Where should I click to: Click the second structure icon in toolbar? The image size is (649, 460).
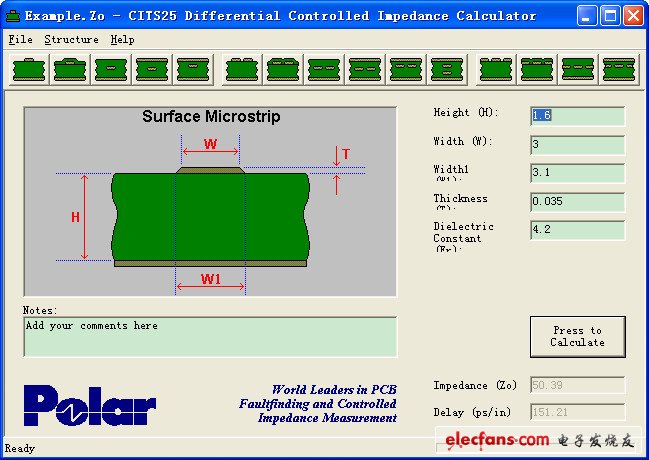tap(68, 69)
